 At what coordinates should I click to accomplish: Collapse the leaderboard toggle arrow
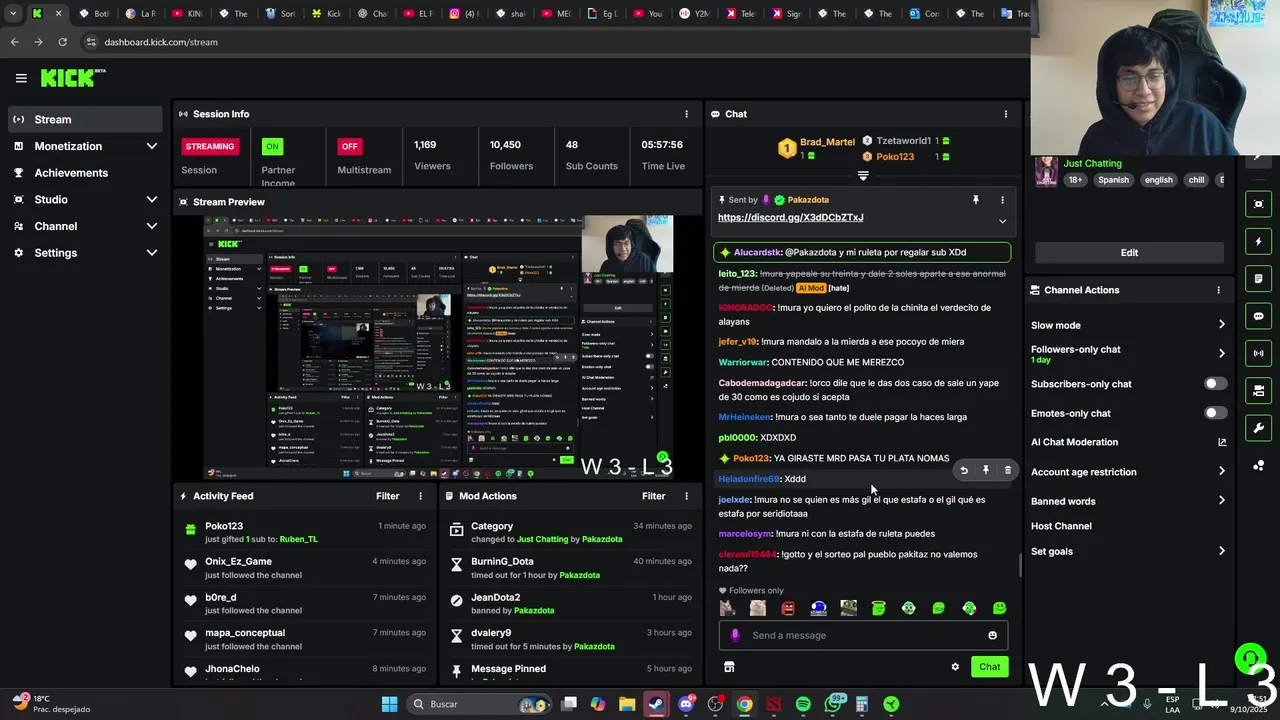863,176
